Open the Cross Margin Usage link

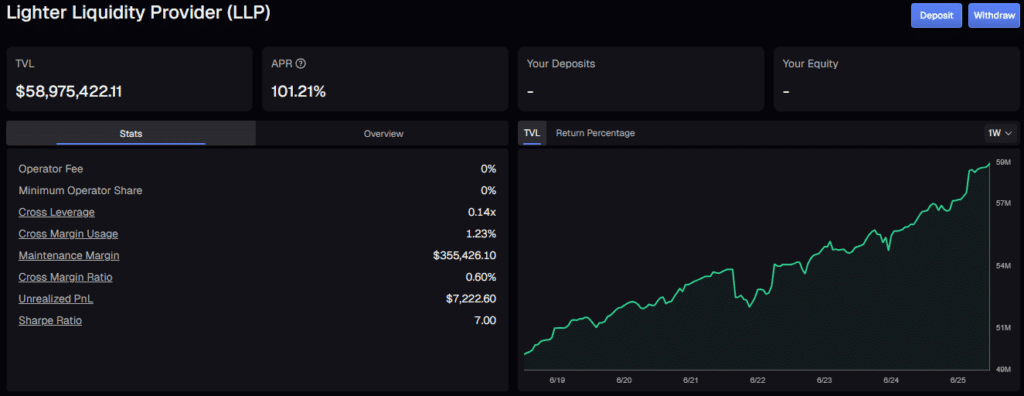(68, 234)
